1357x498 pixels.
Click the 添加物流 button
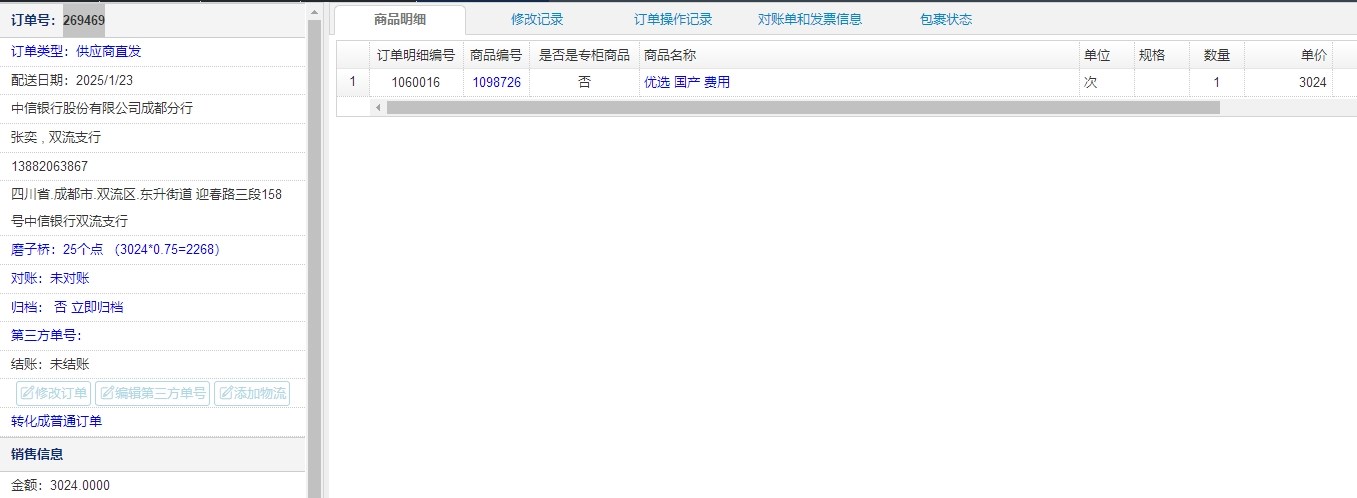(x=252, y=393)
